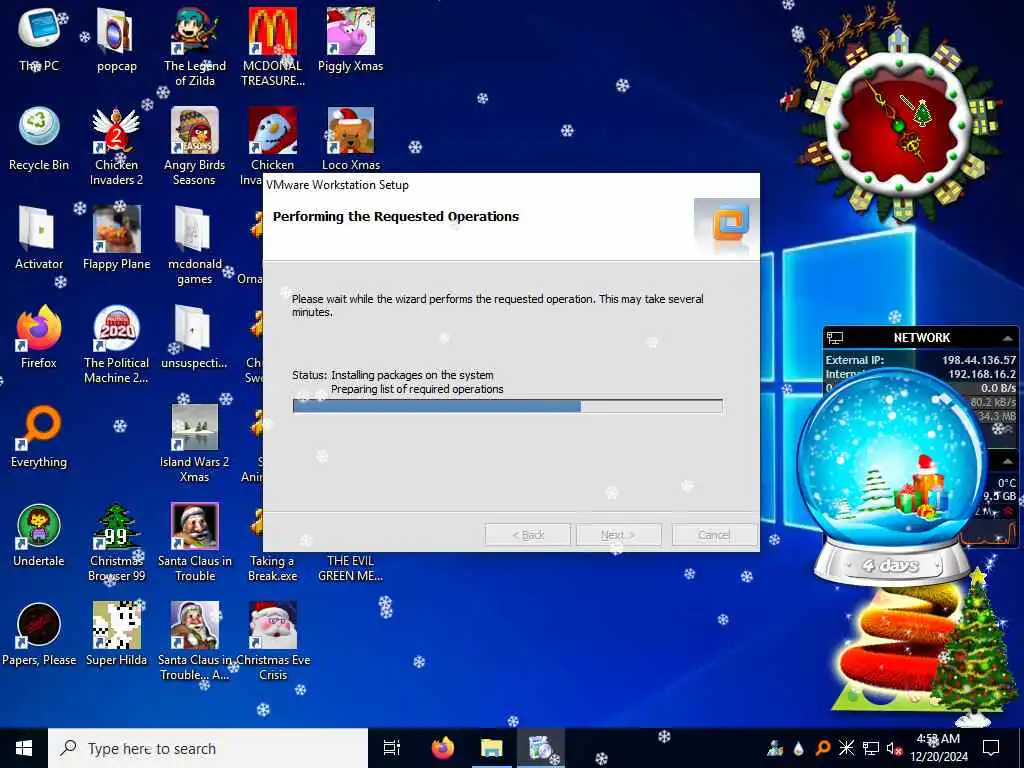Click the snowflake tray icon
This screenshot has width=1024, height=768.
[x=846, y=748]
